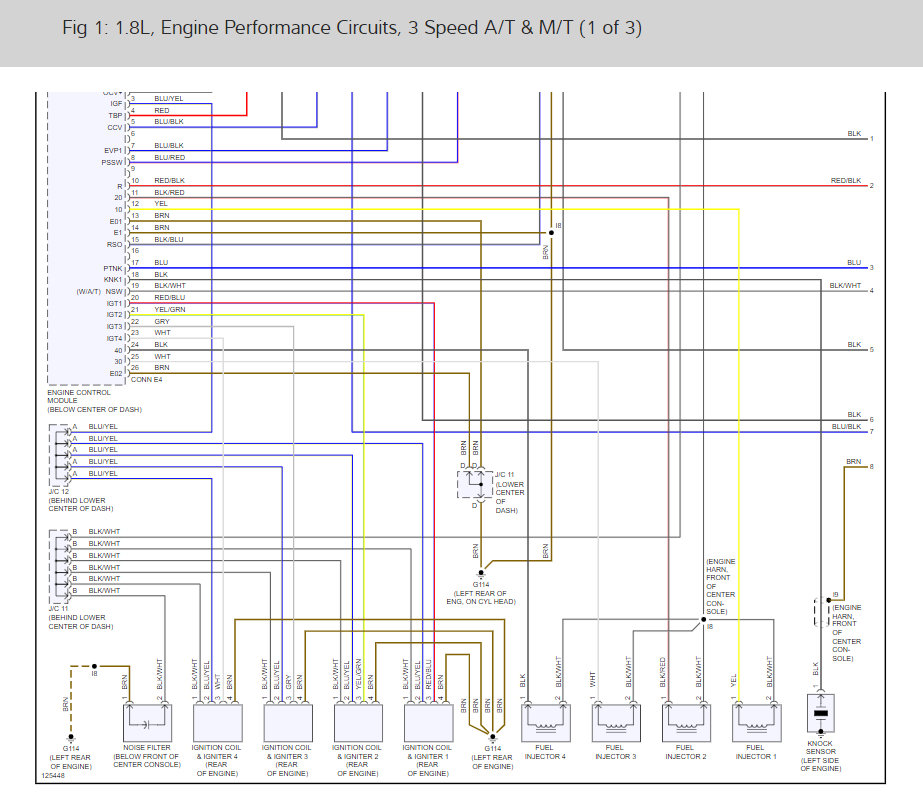Click the 'IGT4' pin label on the ECM

point(115,338)
